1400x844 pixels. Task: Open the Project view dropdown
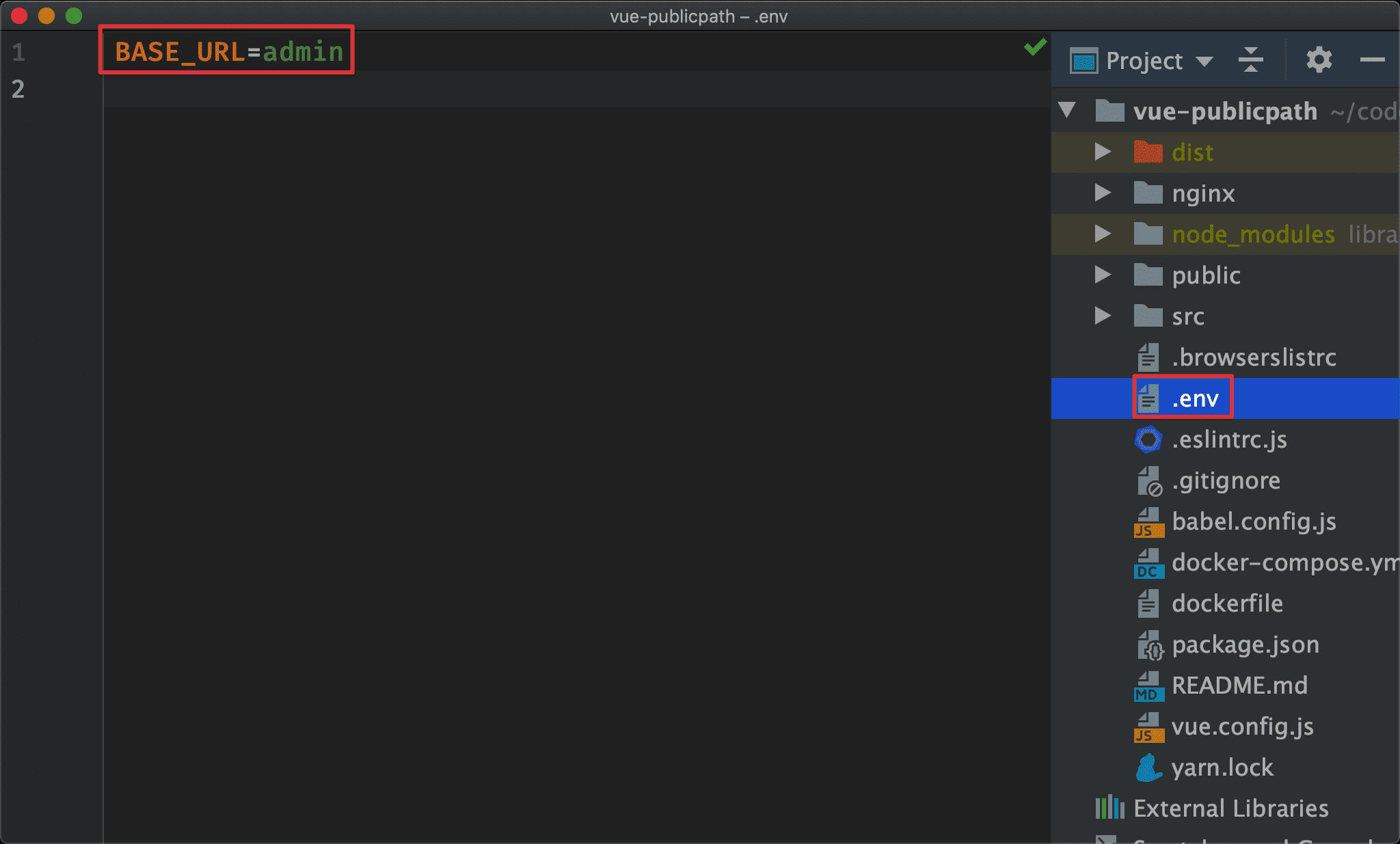[1204, 62]
